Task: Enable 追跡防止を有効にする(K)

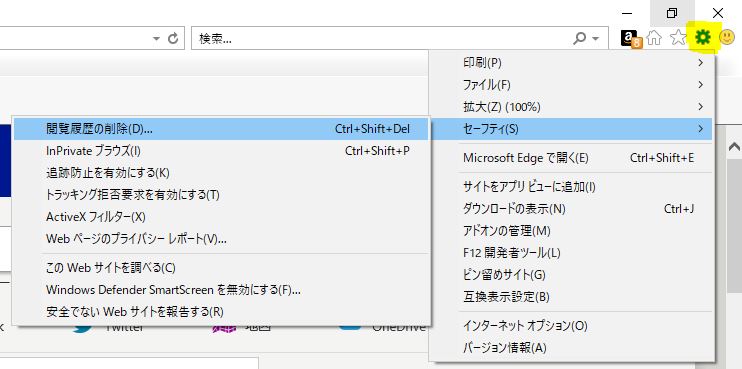Action: point(221,173)
